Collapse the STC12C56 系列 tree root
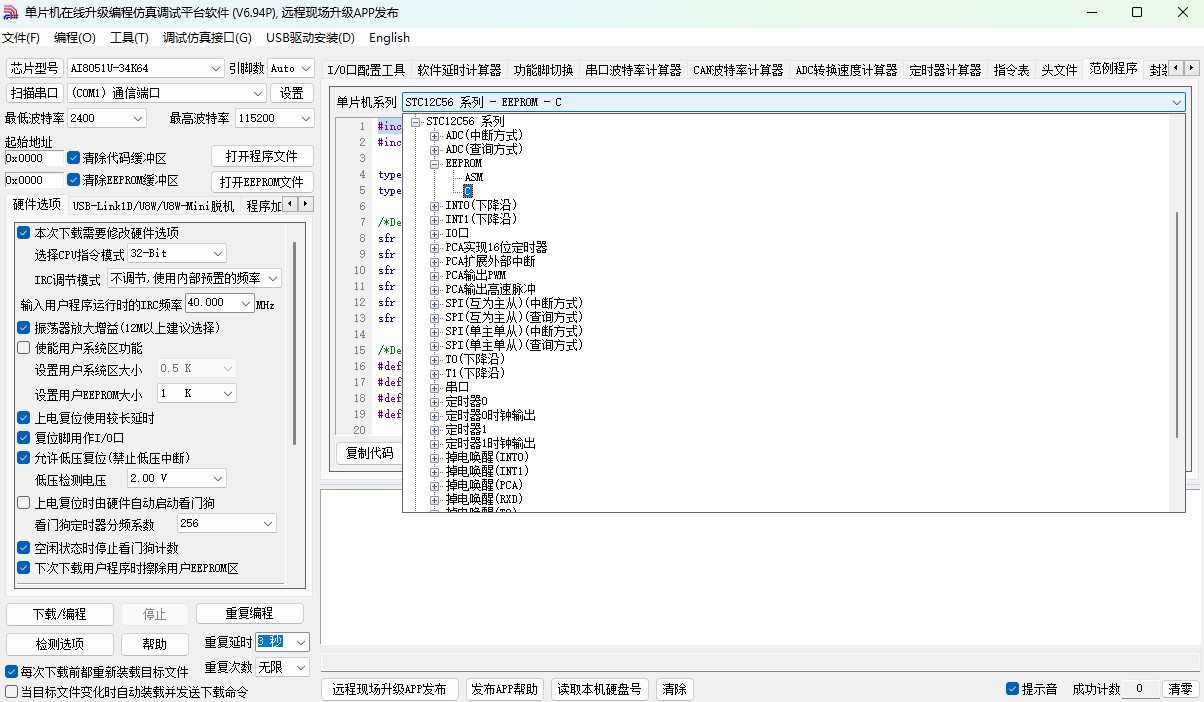This screenshot has height=702, width=1204. (415, 121)
